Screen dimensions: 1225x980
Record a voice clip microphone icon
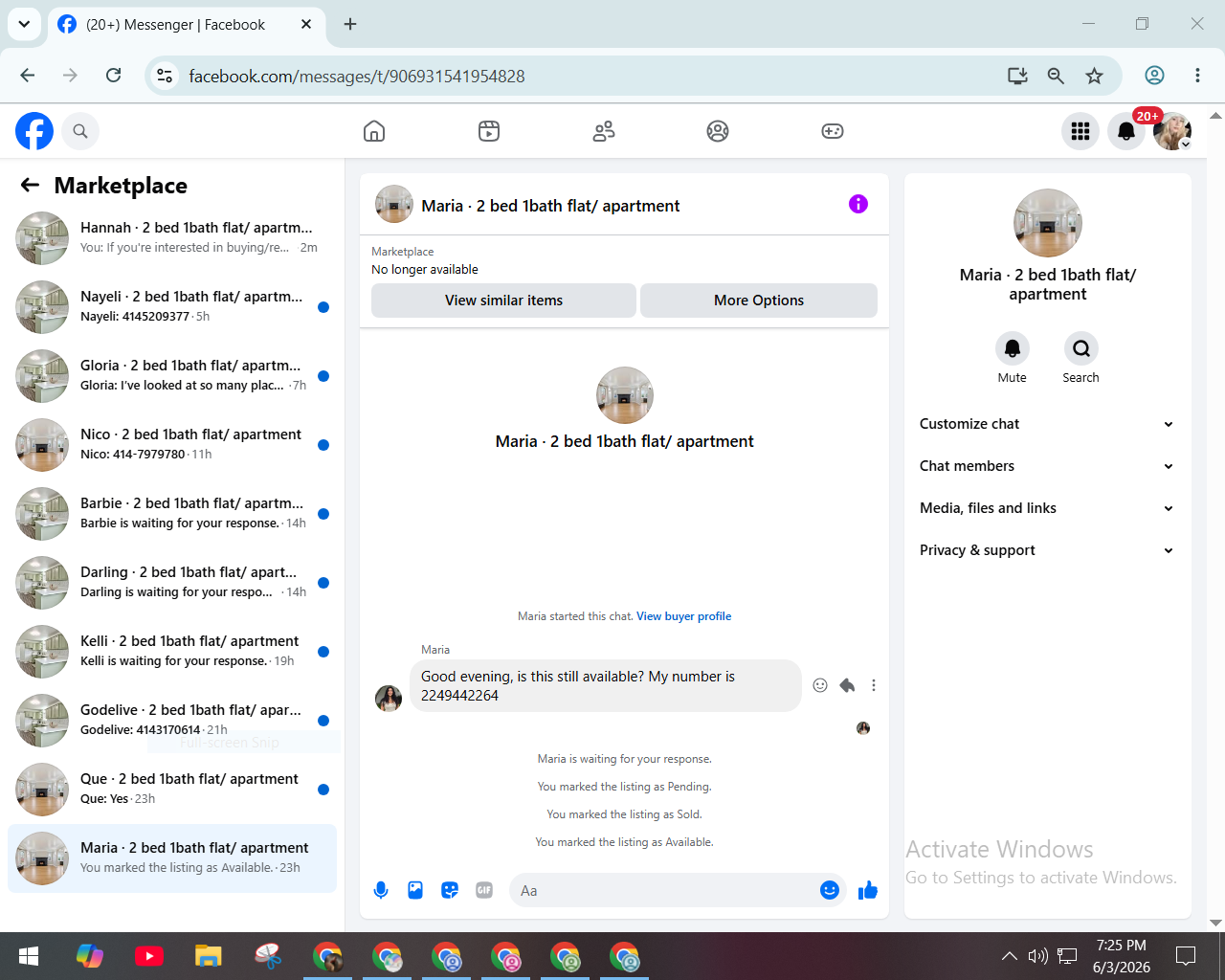(x=381, y=891)
